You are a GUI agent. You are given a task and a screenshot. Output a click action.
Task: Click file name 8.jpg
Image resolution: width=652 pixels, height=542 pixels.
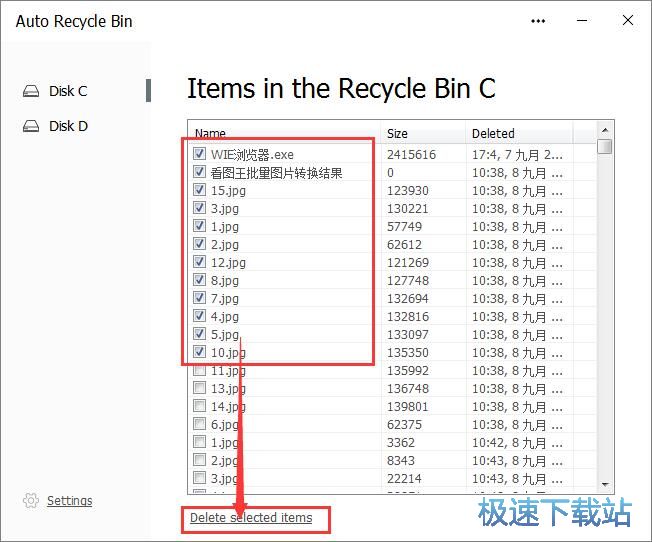point(225,281)
